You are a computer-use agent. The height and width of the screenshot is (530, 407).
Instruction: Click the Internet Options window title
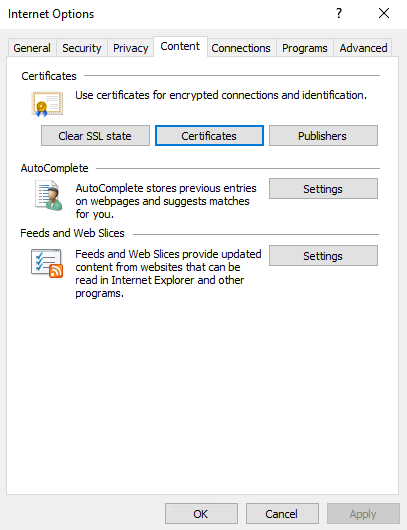pyautogui.click(x=51, y=14)
